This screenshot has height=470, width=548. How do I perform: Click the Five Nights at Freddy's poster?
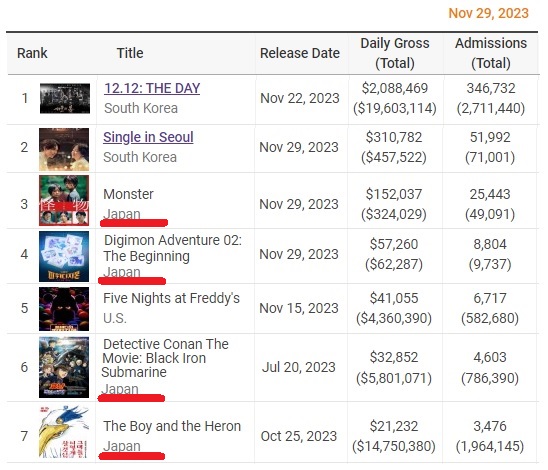64,309
